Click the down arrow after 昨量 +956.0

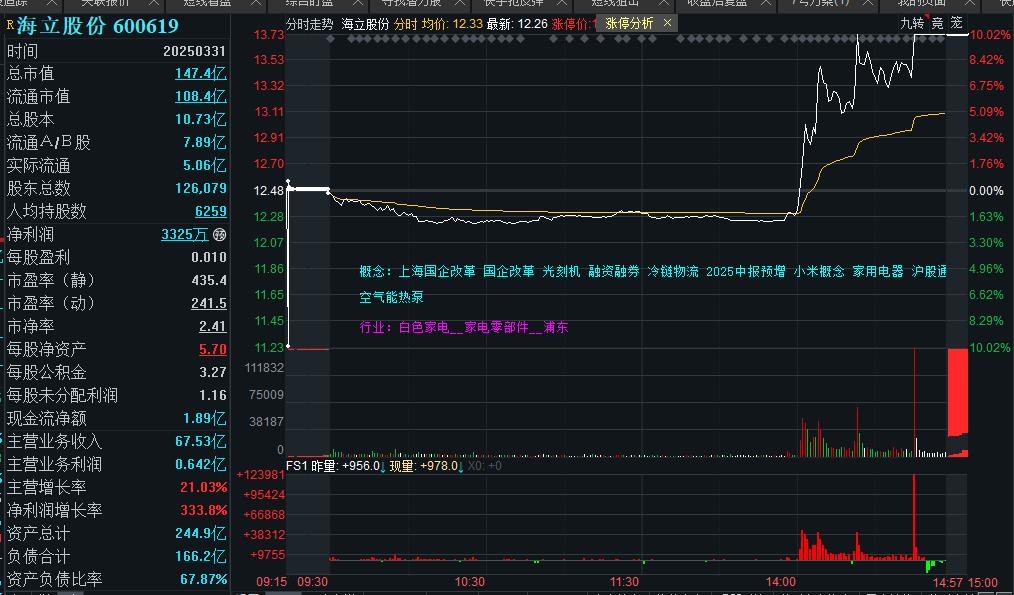pos(383,466)
